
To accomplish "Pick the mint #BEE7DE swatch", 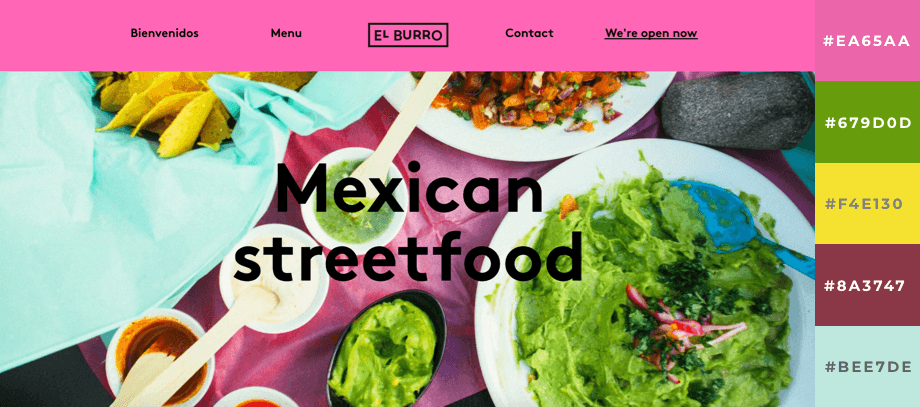I will point(867,367).
